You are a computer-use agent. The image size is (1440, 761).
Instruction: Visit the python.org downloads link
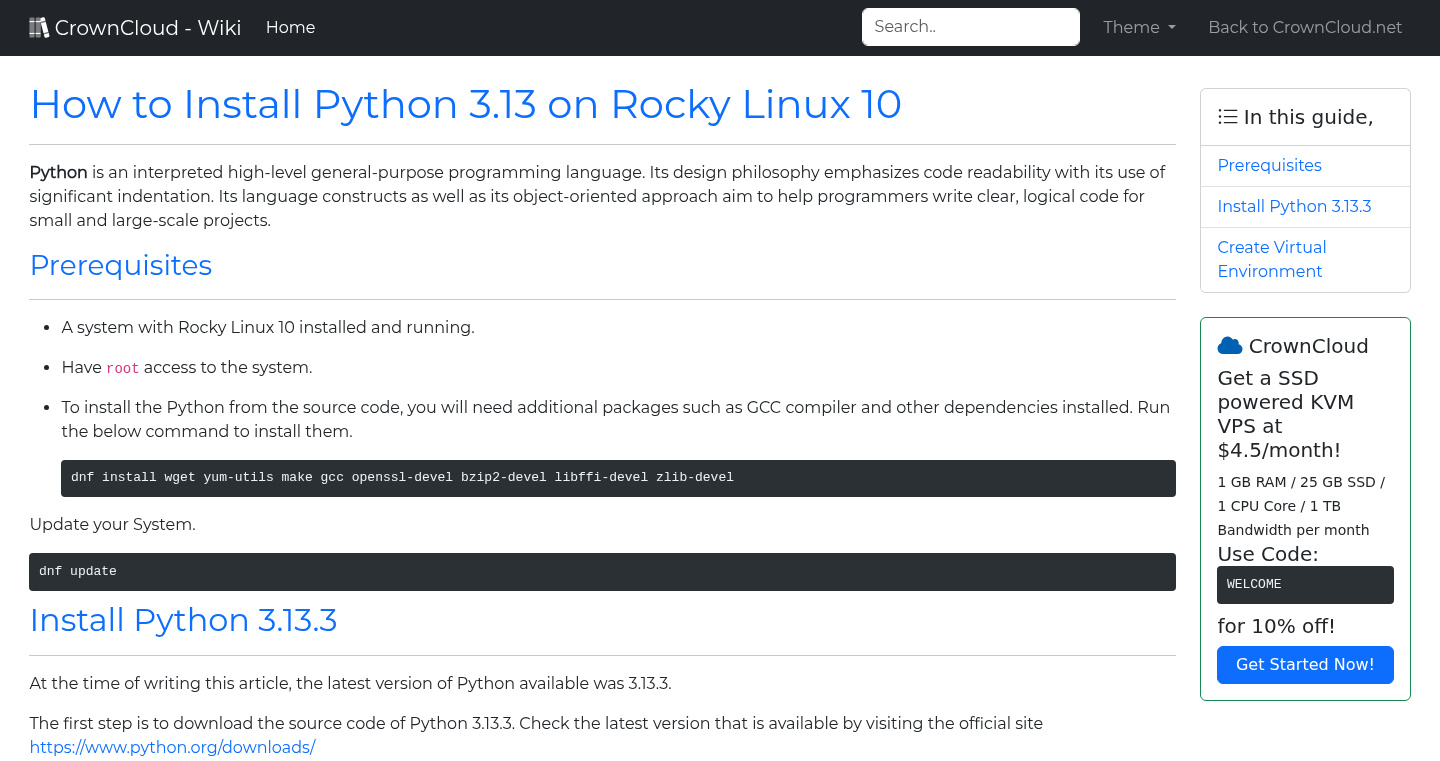coord(172,747)
